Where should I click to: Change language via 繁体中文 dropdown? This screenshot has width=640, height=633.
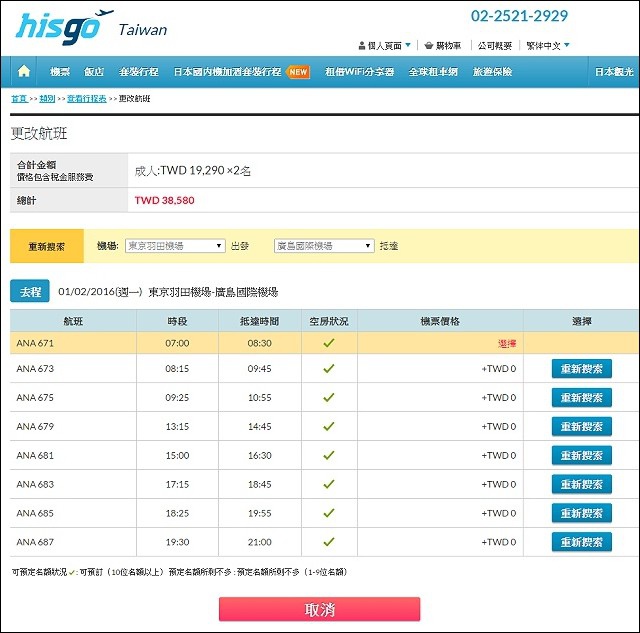548,46
